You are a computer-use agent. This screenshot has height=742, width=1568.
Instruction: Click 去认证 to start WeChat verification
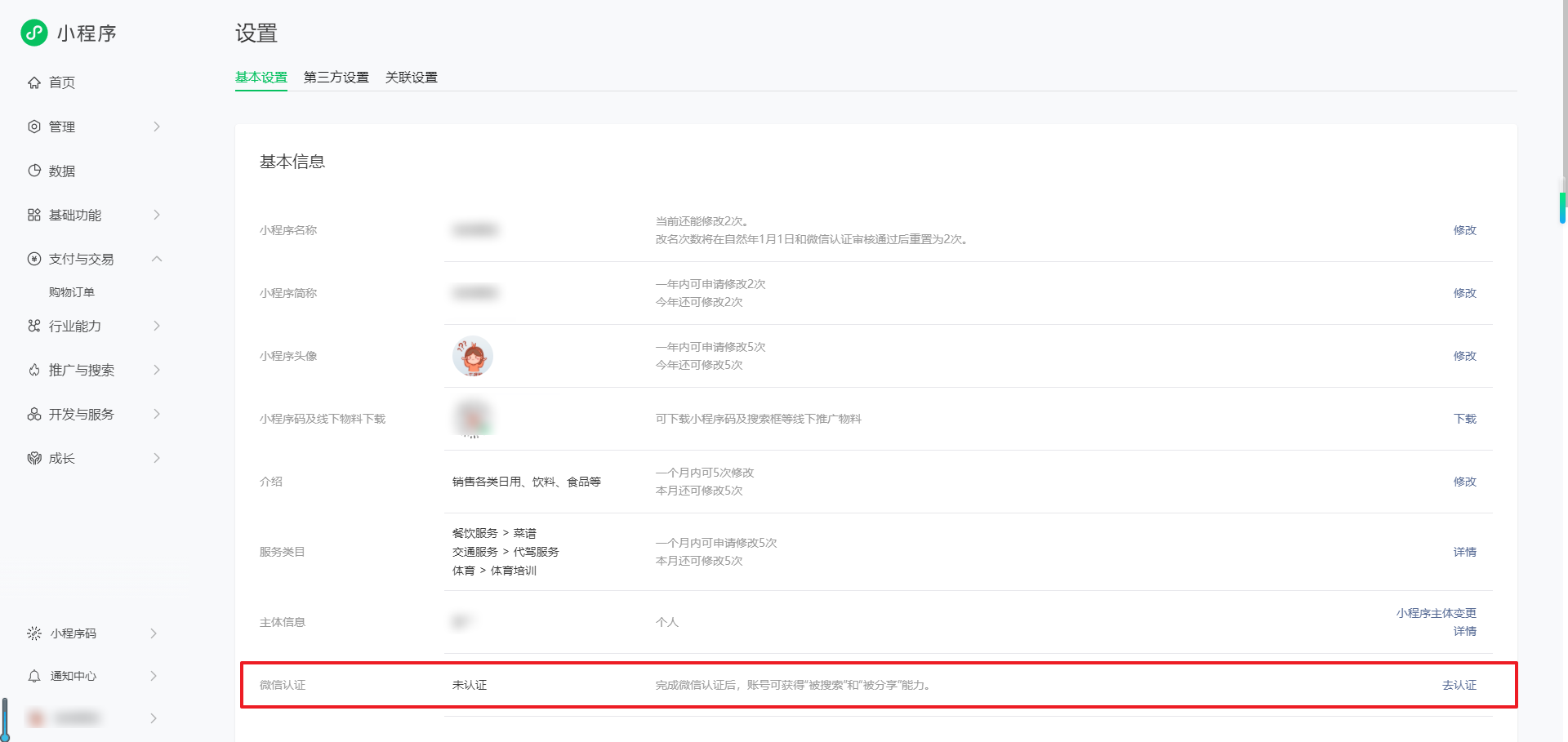[1459, 685]
